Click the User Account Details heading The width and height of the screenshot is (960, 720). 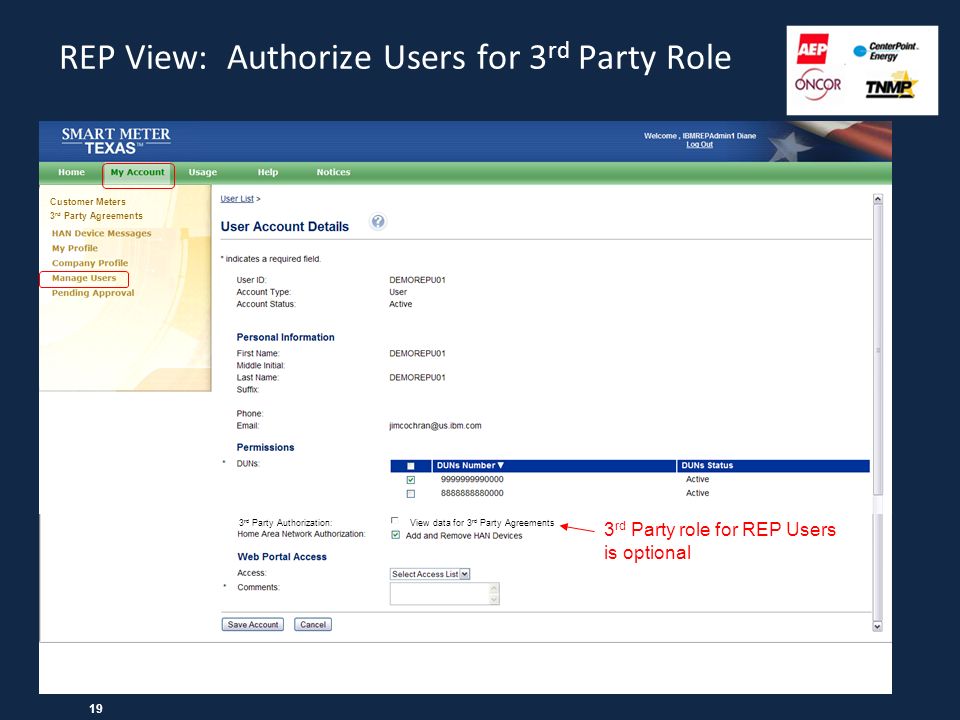pos(285,227)
